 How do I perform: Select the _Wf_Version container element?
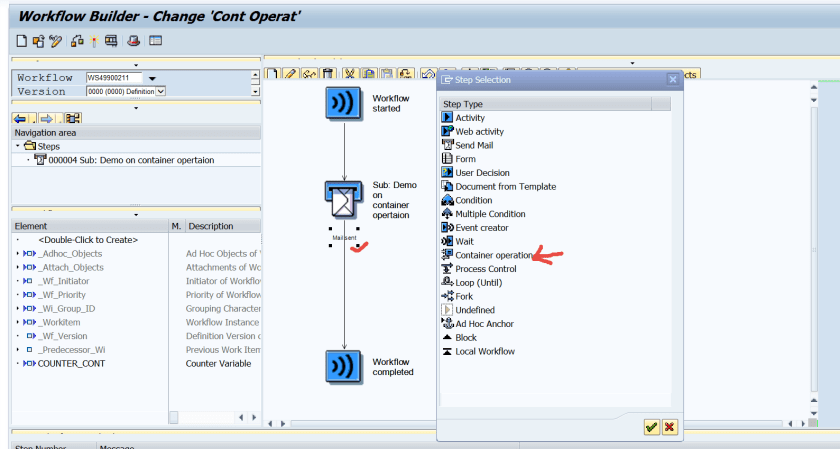point(62,336)
